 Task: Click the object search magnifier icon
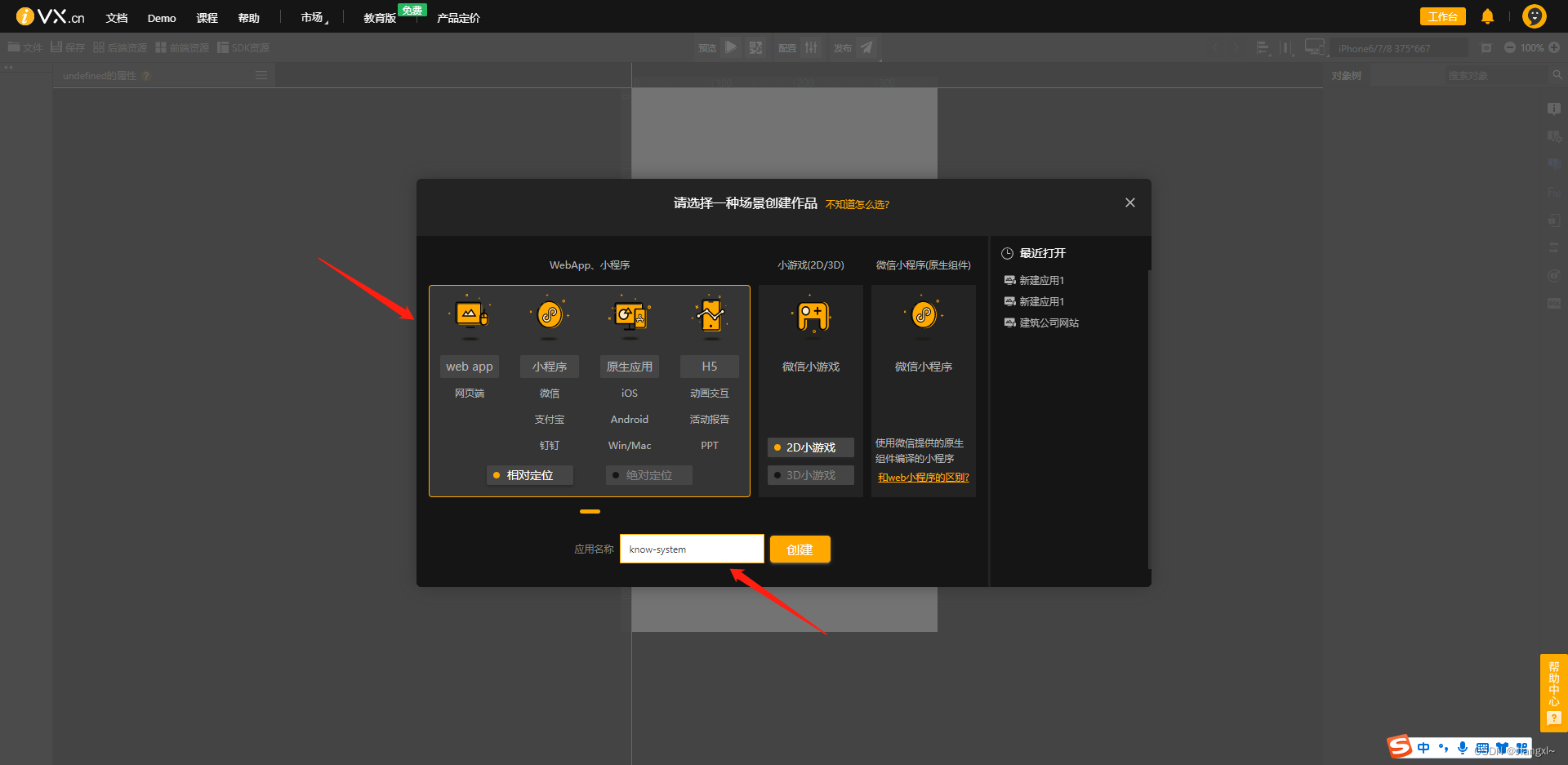1557,75
